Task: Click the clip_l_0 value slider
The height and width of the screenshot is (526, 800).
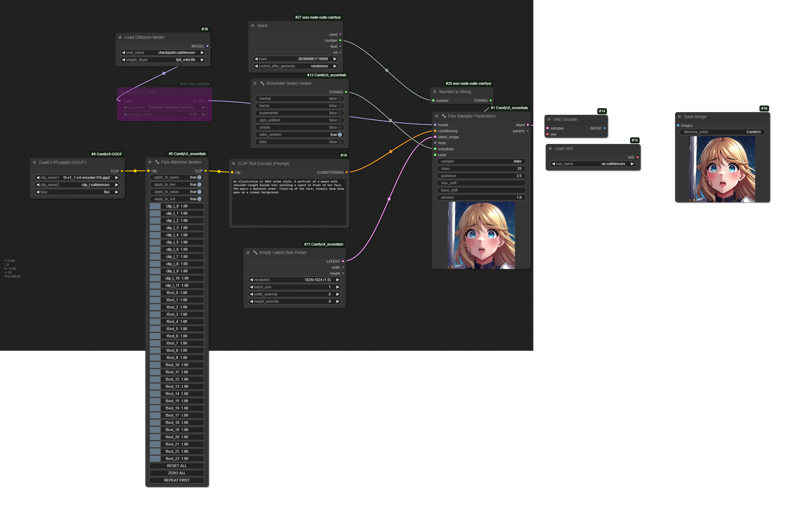Action: pos(176,206)
